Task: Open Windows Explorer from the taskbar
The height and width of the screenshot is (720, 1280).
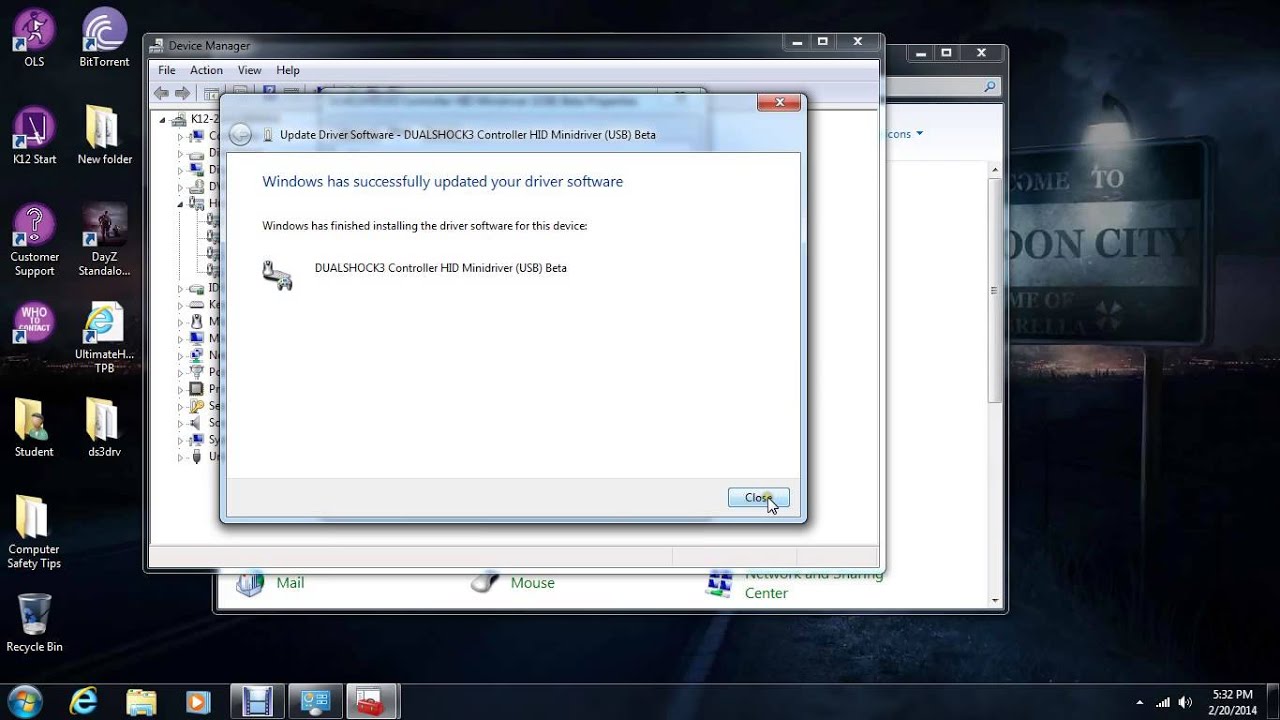Action: click(141, 702)
